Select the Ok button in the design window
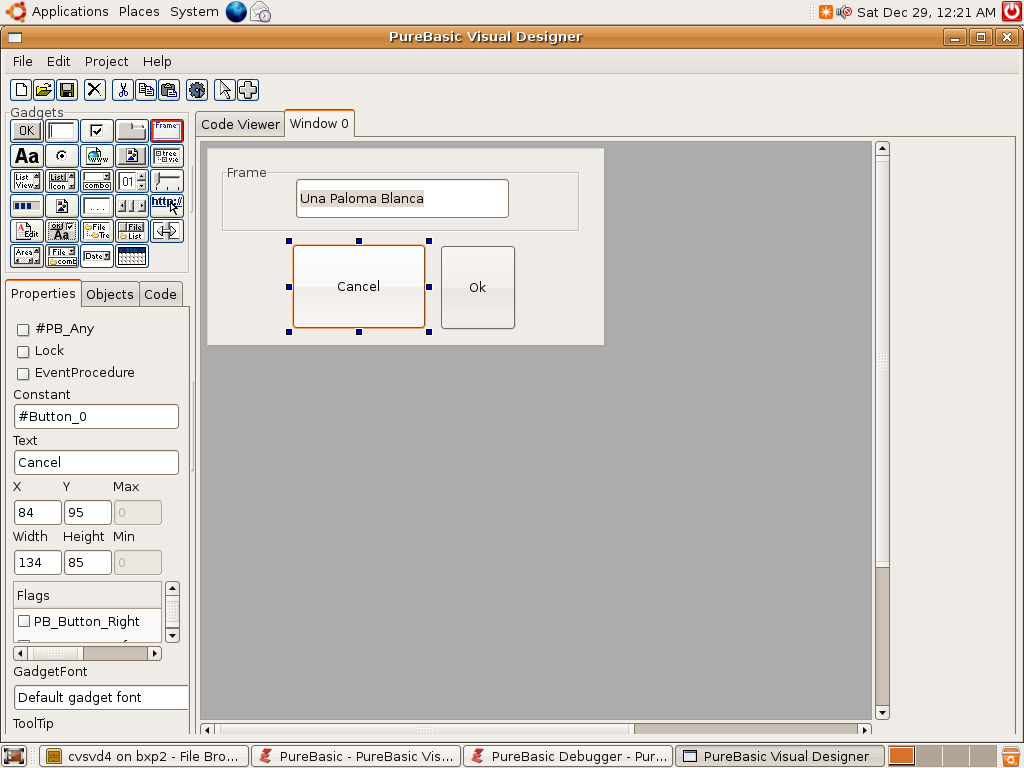This screenshot has width=1024, height=768. (x=477, y=287)
